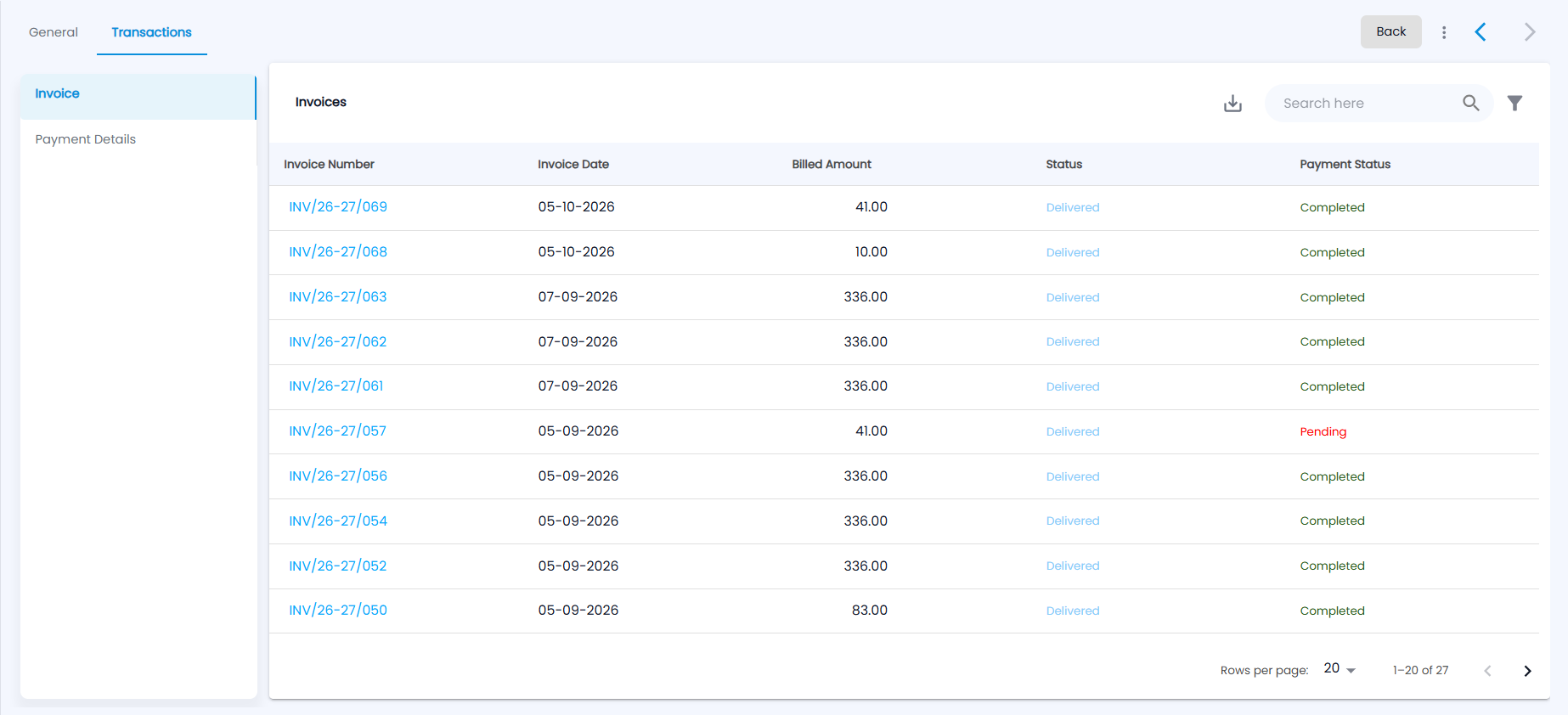Open invoice INV/26-27/069
This screenshot has height=715, width=1568.
[x=338, y=207]
